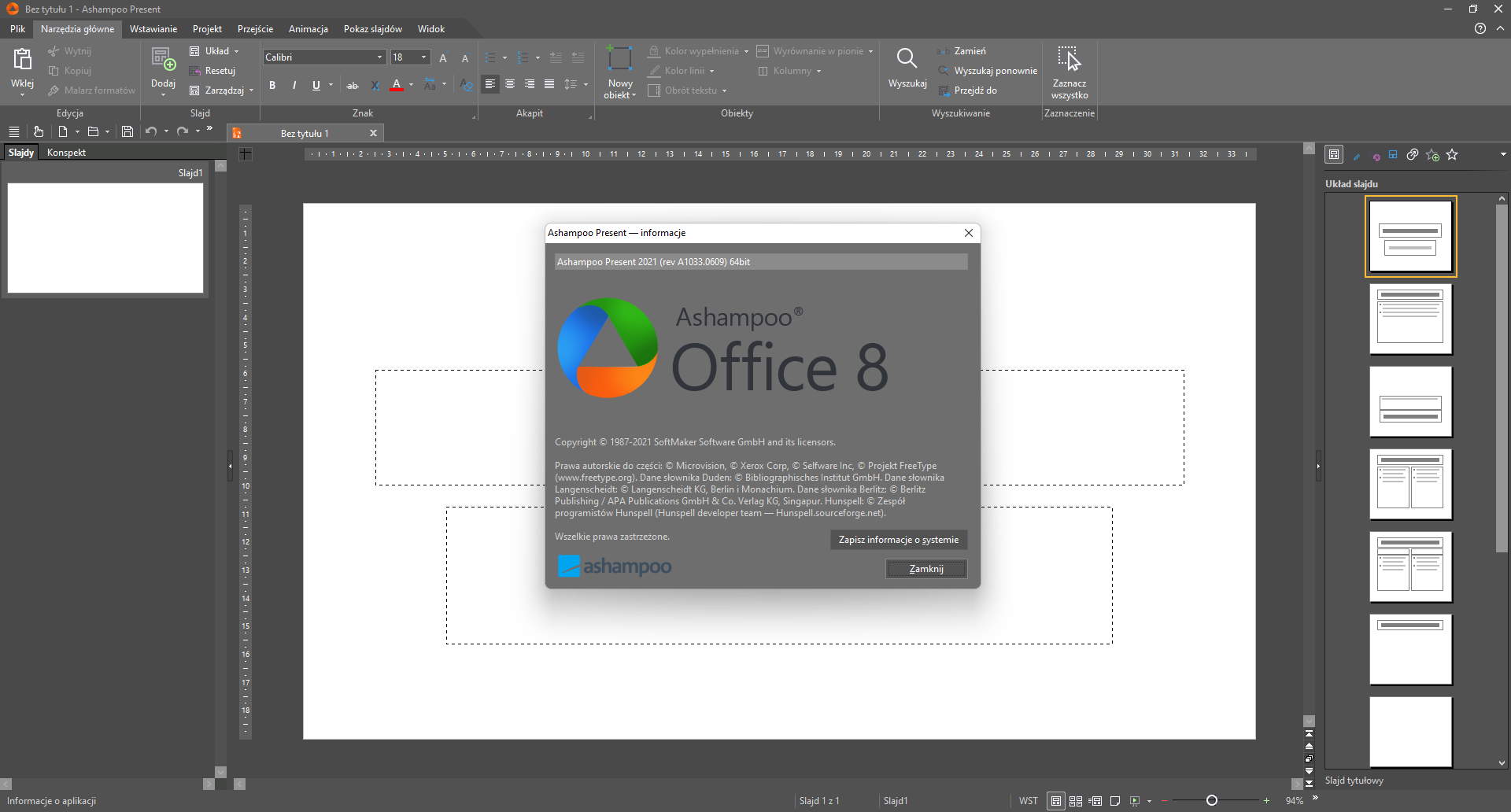Click the Resetuj slide button
The image size is (1511, 812).
click(x=212, y=71)
